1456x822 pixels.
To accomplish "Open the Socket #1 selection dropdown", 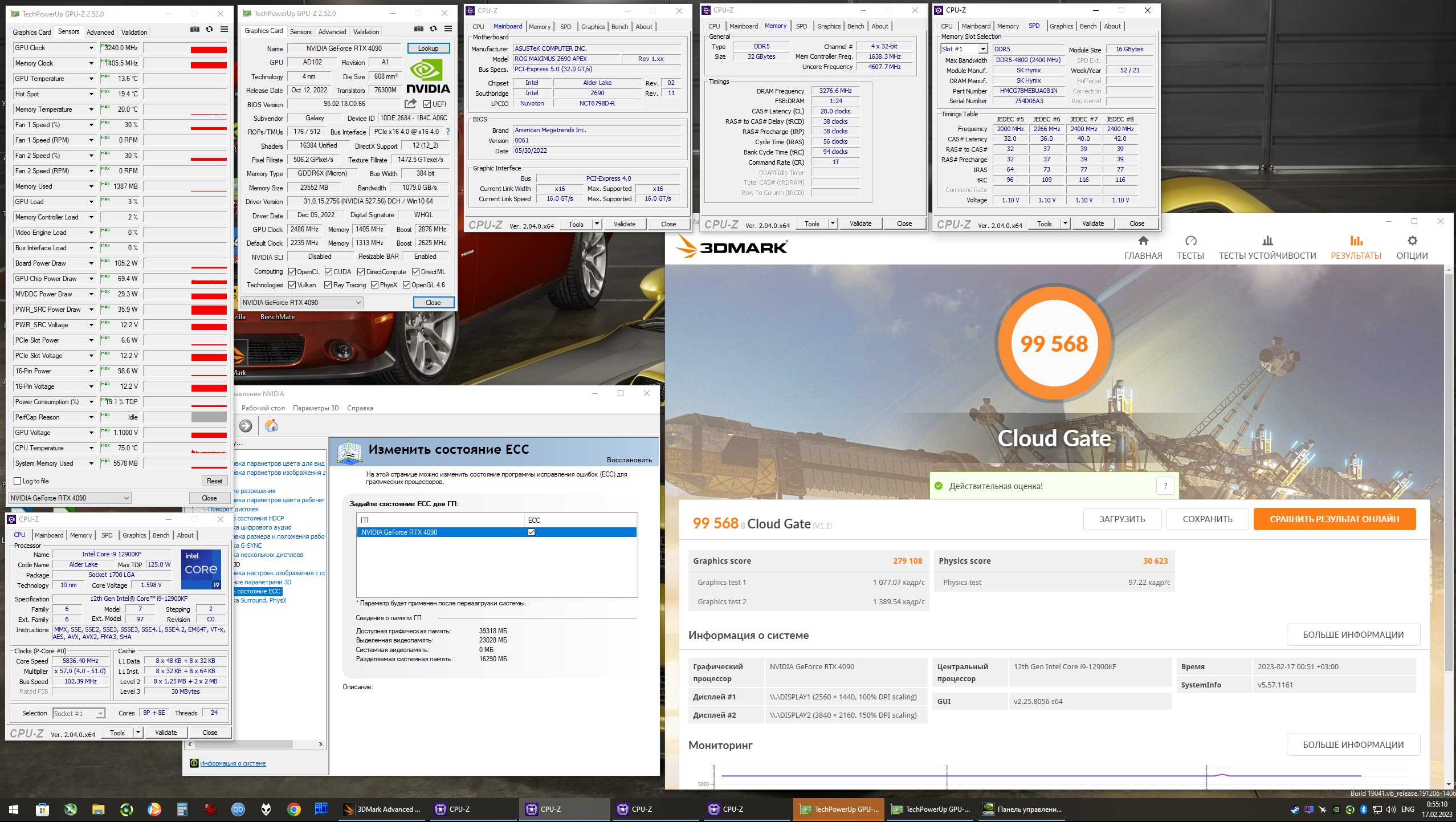I will [100, 713].
